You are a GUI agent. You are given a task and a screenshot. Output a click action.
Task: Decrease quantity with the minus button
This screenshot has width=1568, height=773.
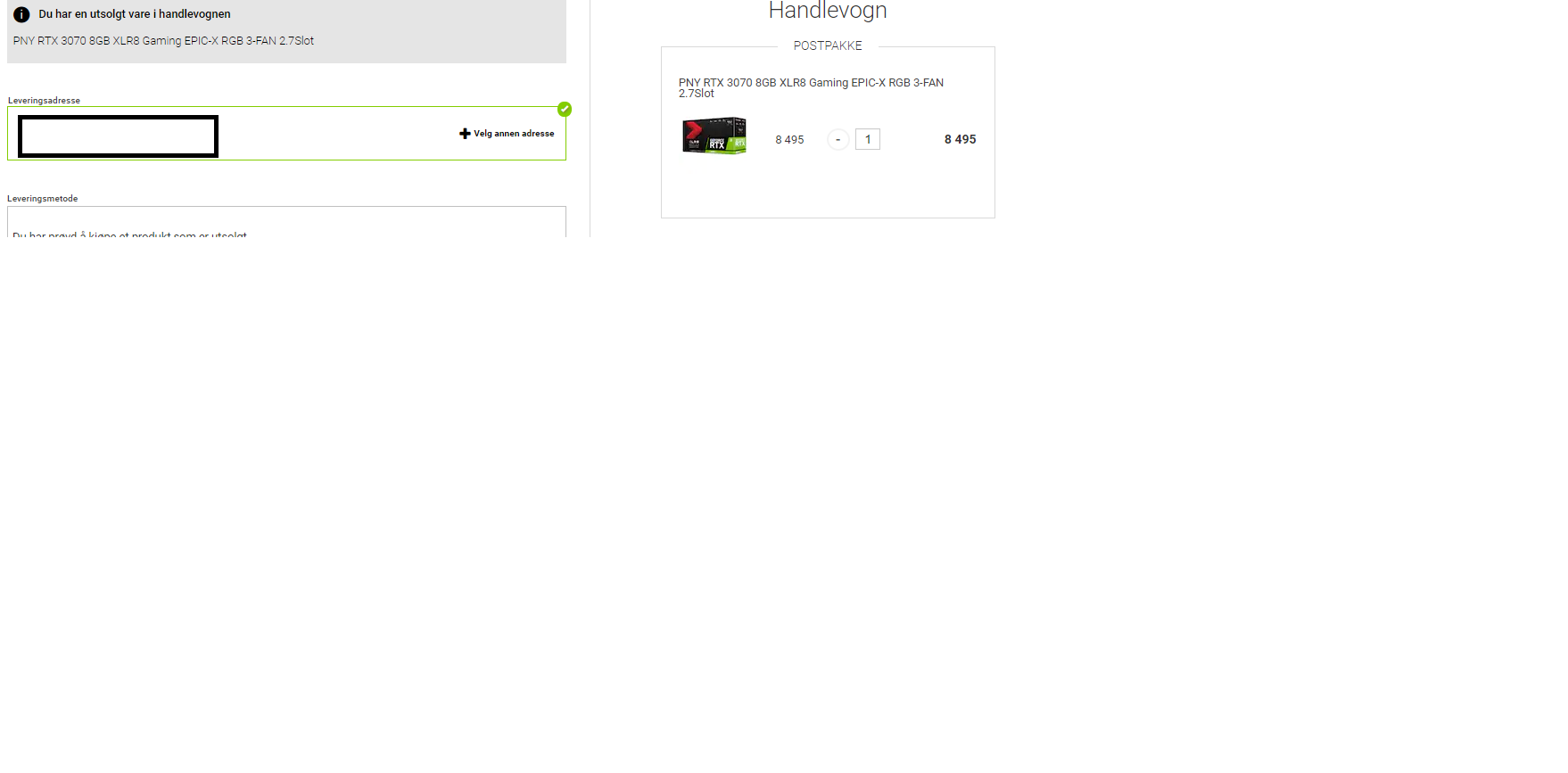tap(838, 140)
